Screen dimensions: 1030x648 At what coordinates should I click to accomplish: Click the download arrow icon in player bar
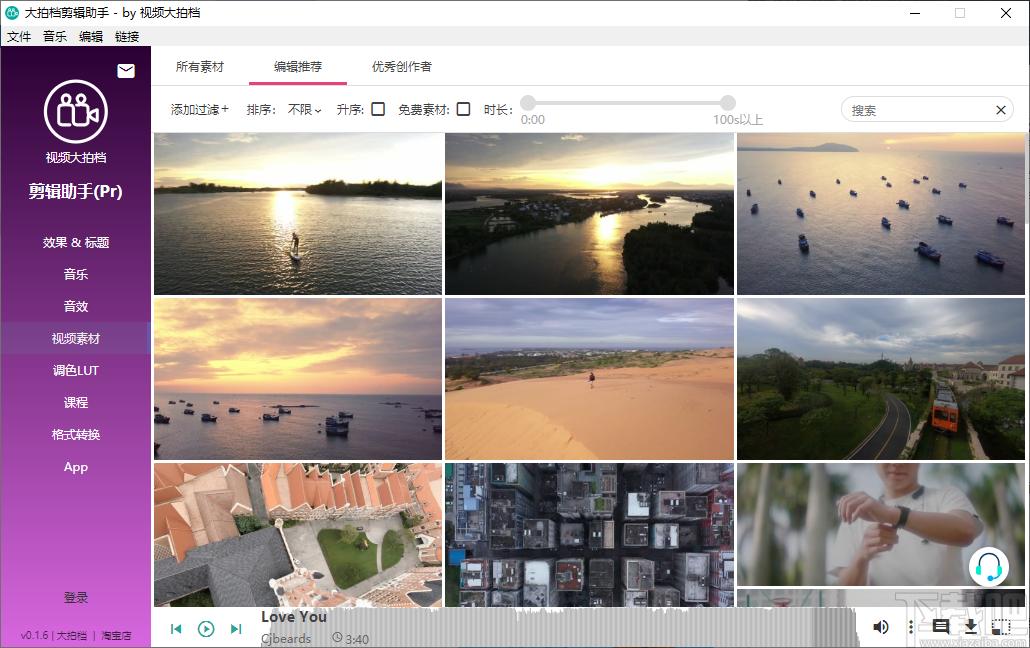(x=970, y=626)
